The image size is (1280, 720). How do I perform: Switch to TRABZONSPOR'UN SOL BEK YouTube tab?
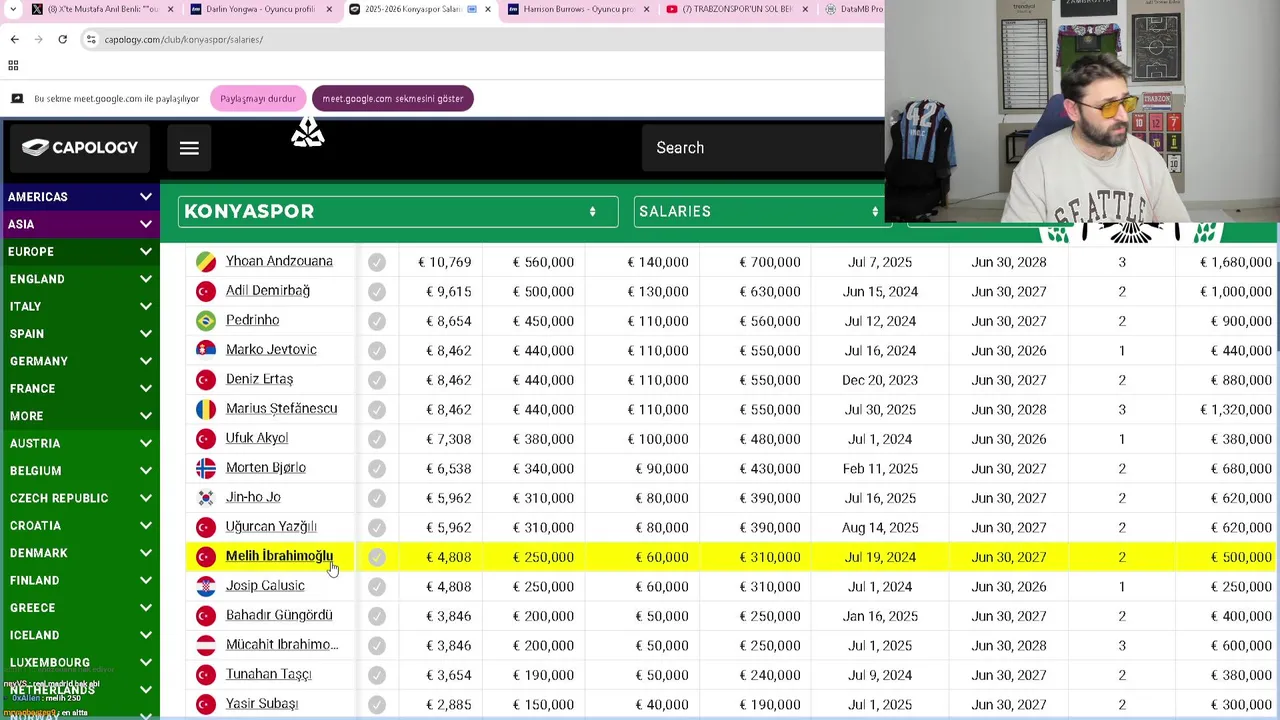[x=736, y=9]
